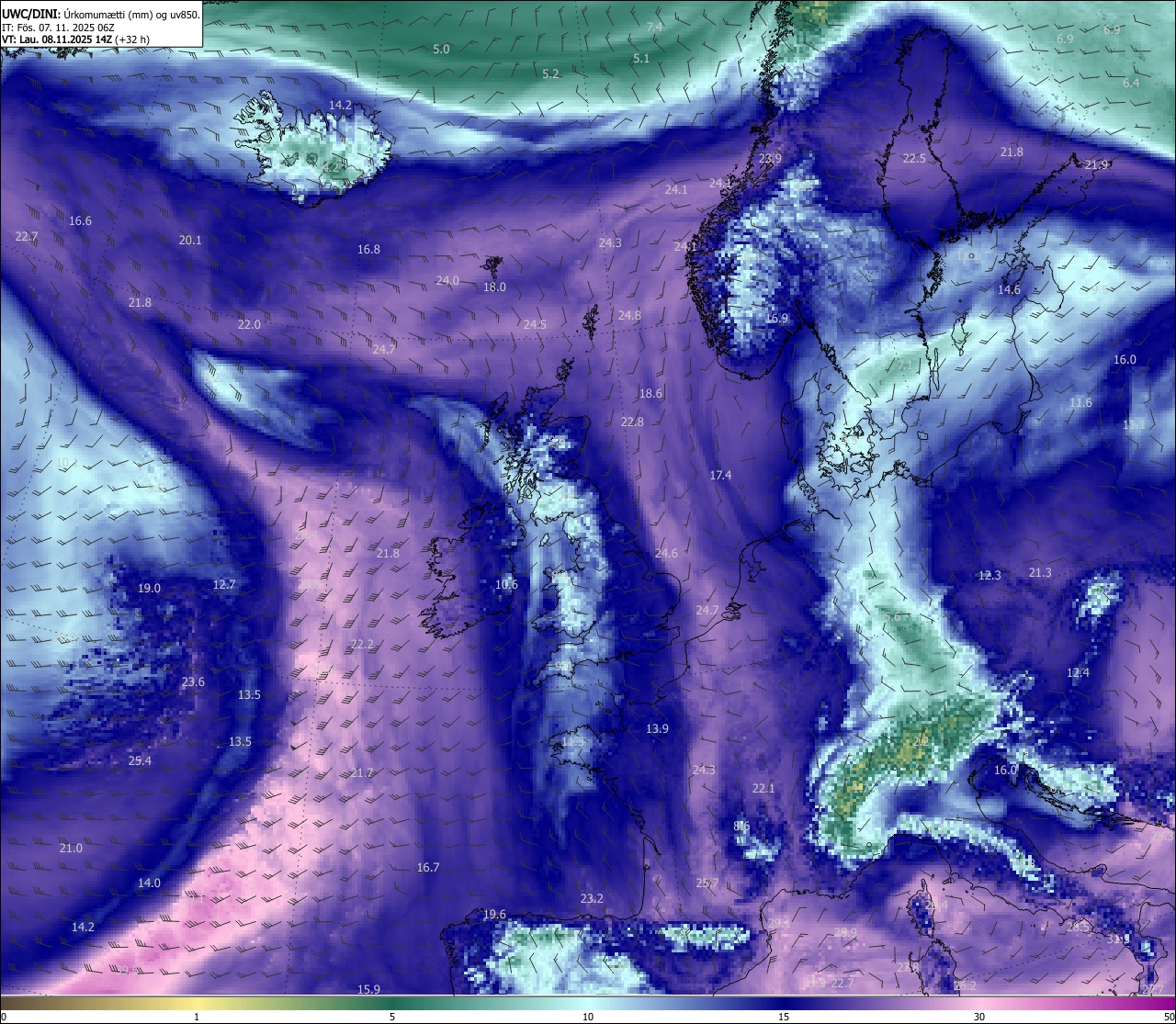This screenshot has height=1024, width=1176.
Task: Click the map value '10.6' over the Irish Sea
Action: (x=506, y=585)
